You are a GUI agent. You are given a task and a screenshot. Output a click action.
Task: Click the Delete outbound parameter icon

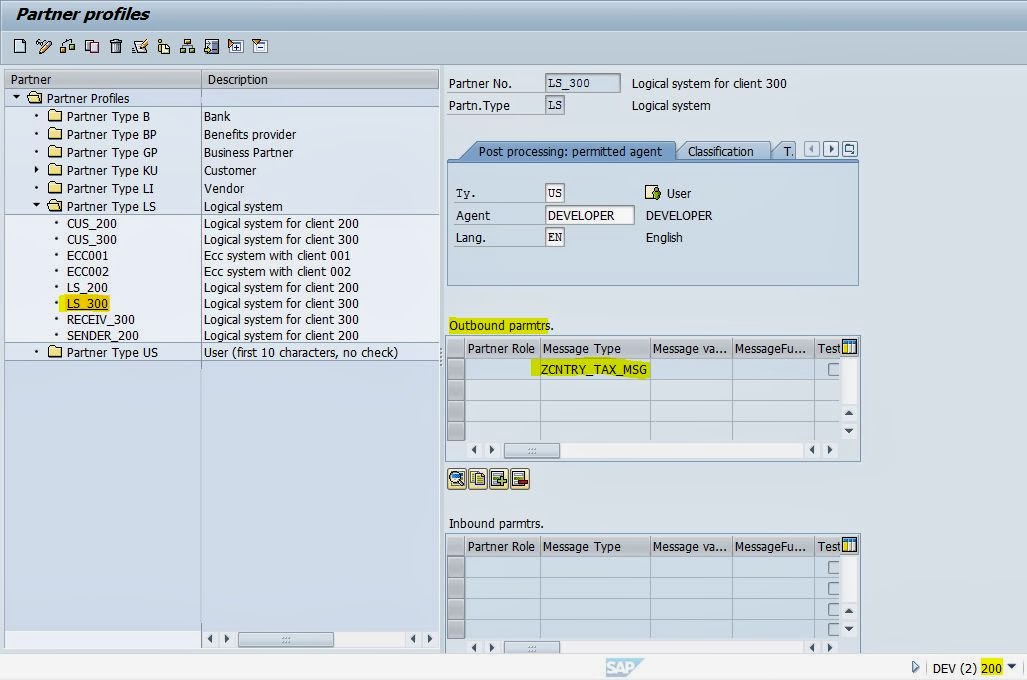tap(519, 479)
